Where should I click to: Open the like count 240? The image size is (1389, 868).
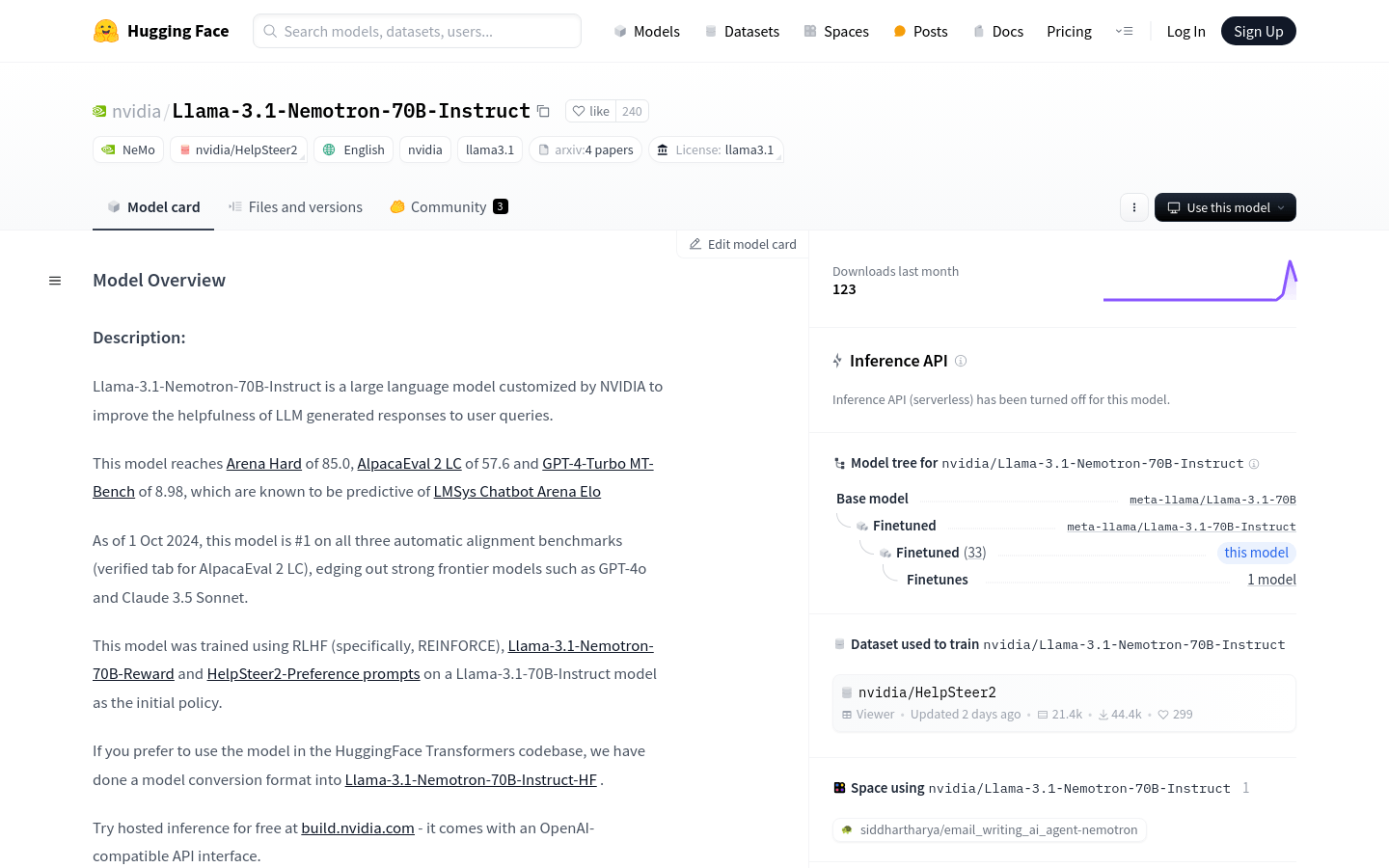pos(632,111)
